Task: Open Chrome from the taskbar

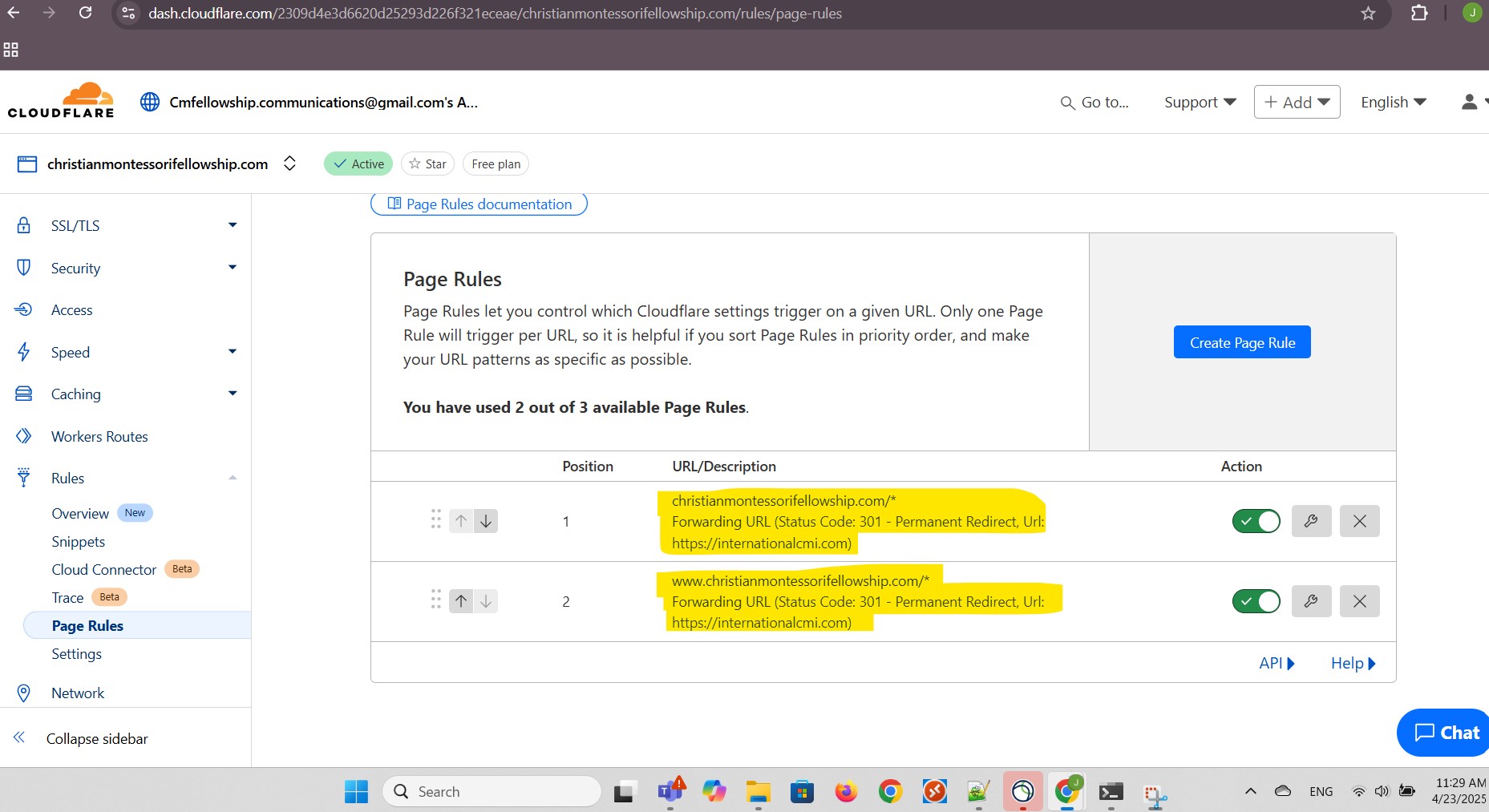Action: (x=890, y=792)
